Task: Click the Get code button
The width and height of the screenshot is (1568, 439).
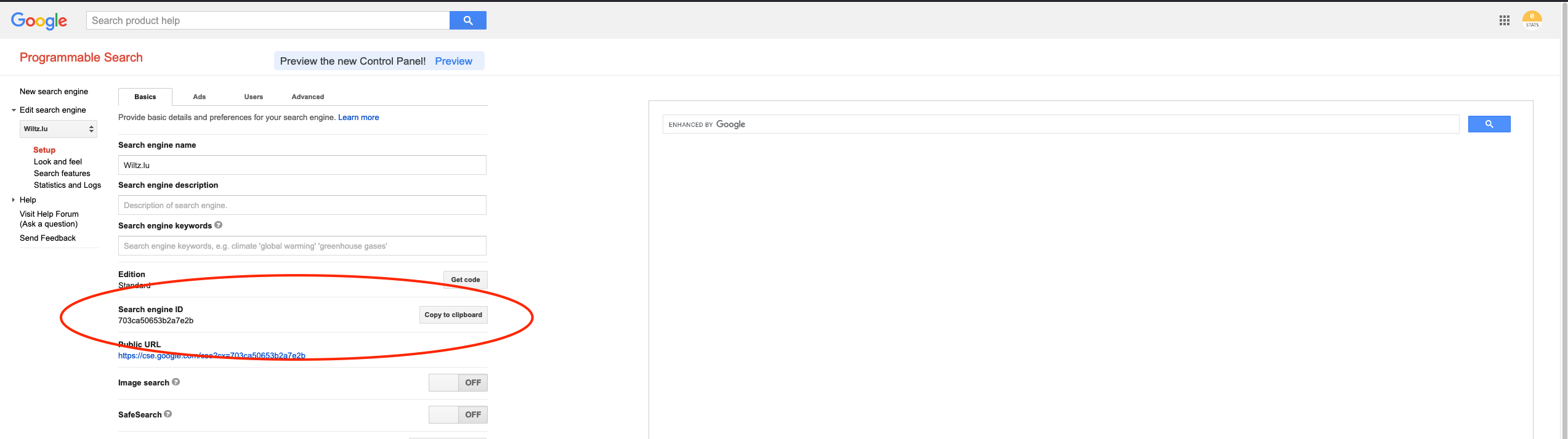Action: point(466,280)
